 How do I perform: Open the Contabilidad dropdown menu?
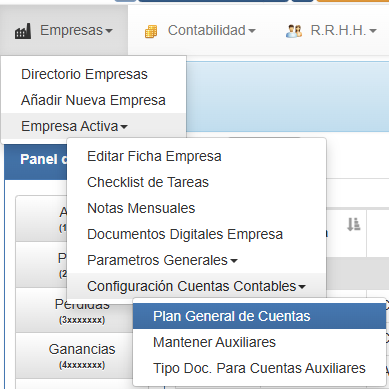click(x=200, y=30)
